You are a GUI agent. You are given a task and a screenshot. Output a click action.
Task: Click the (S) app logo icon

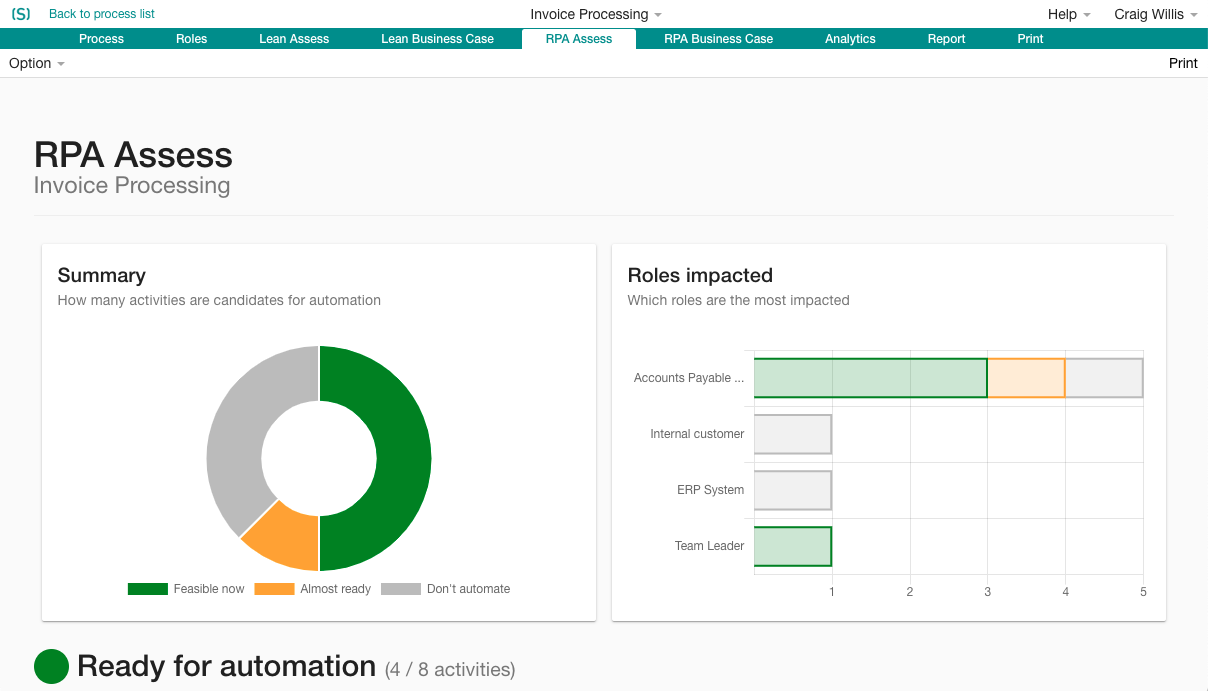tap(21, 14)
